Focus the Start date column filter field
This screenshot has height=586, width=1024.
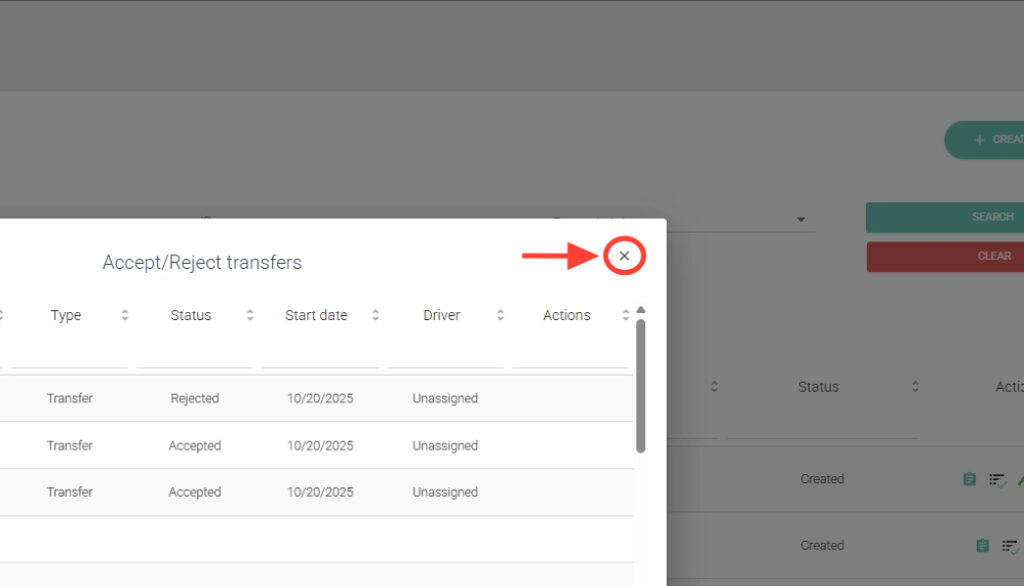(319, 355)
